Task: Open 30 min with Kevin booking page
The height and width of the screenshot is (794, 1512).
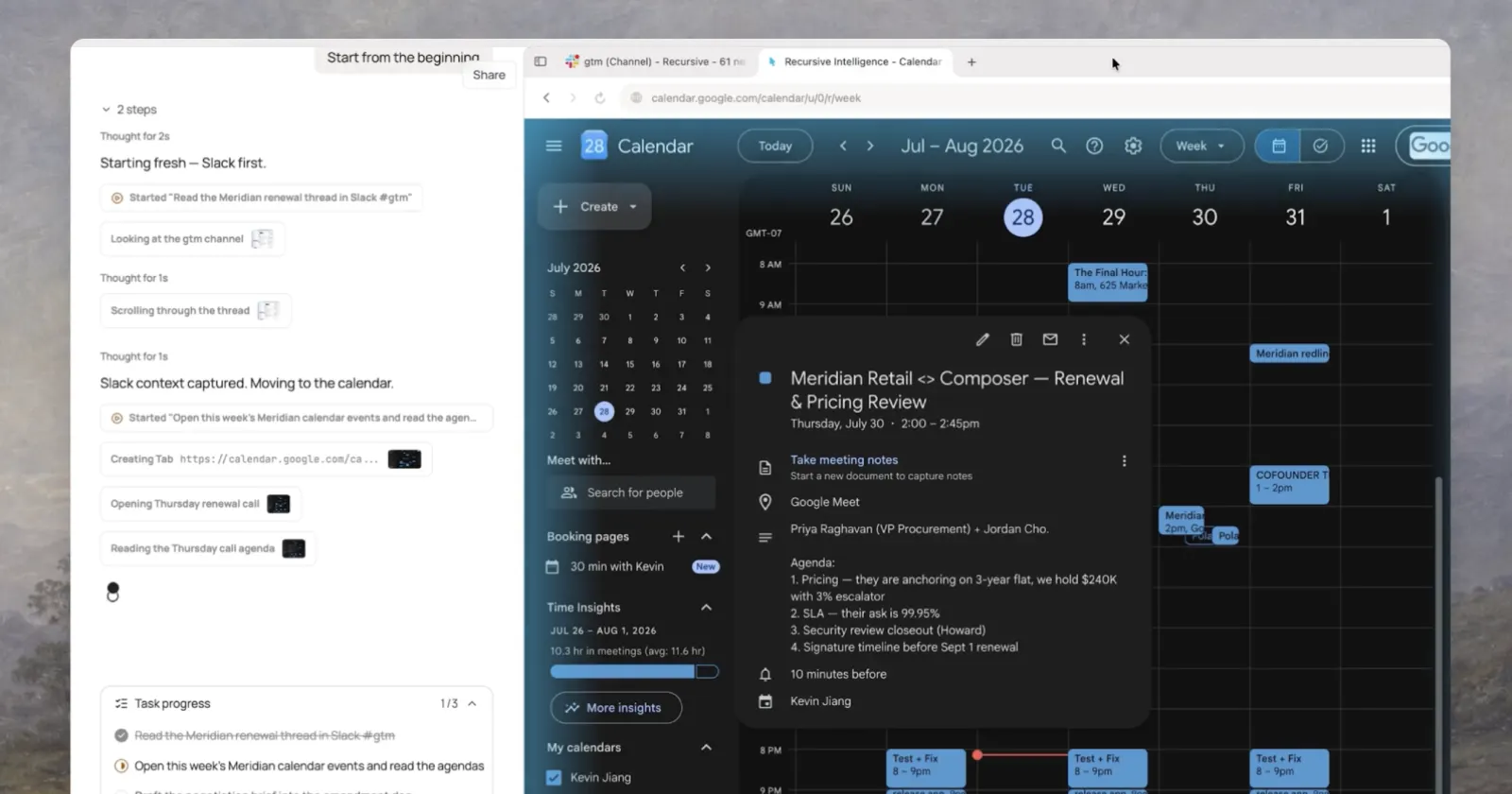Action: (x=616, y=566)
